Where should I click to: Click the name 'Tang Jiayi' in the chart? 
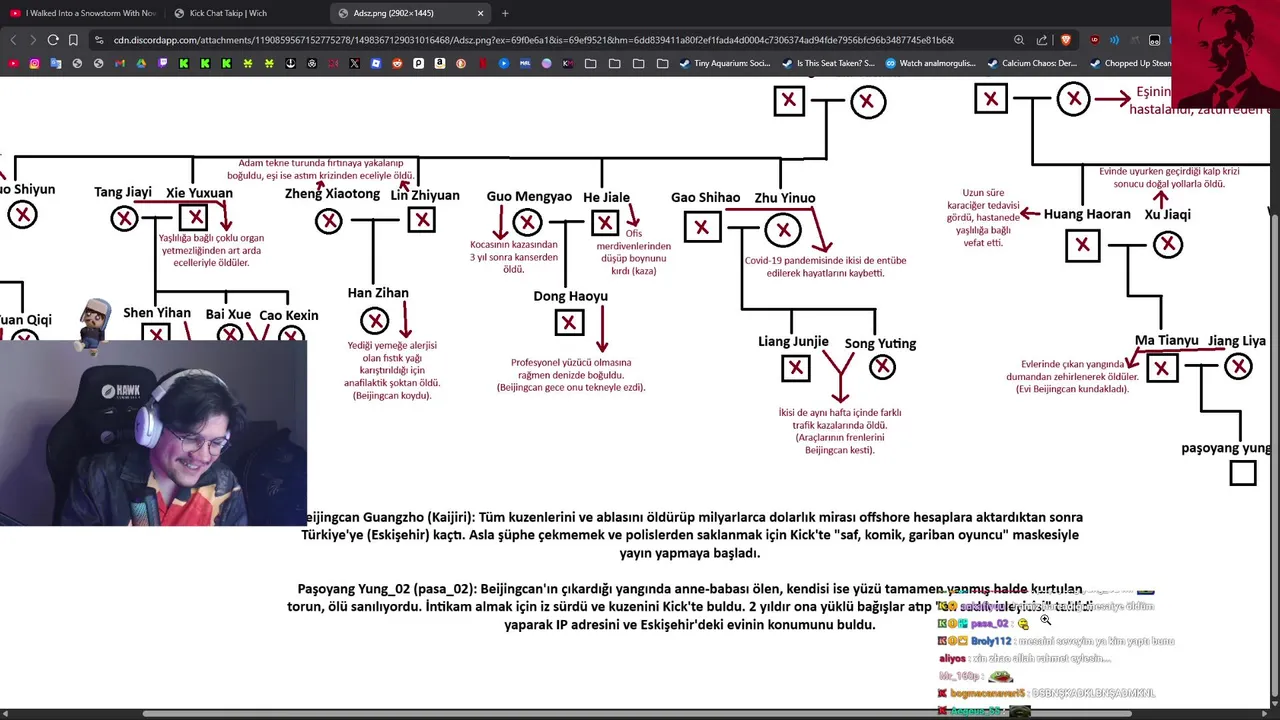tap(123, 192)
